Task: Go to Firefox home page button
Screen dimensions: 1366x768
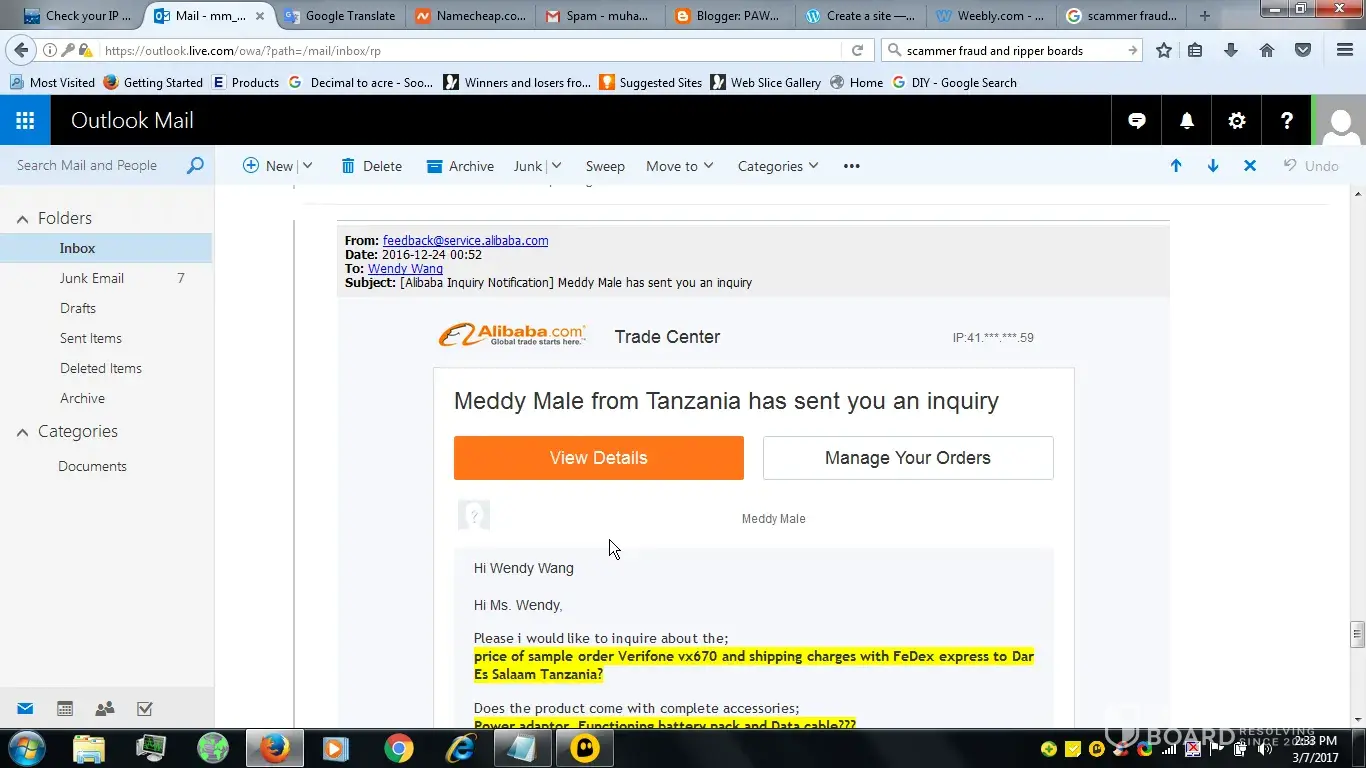Action: coord(1267,50)
